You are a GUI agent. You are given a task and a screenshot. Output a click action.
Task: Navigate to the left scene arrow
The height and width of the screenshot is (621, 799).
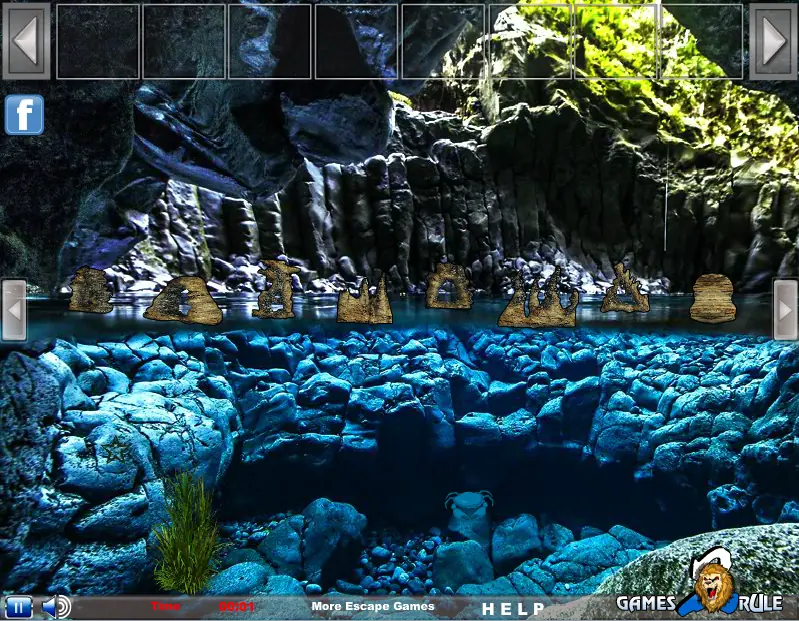click(14, 310)
